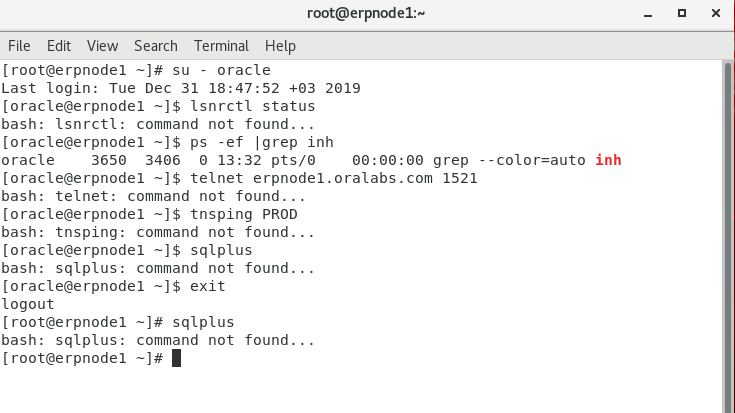Open the Edit menu
Screen dimensions: 735x413
(x=59, y=46)
